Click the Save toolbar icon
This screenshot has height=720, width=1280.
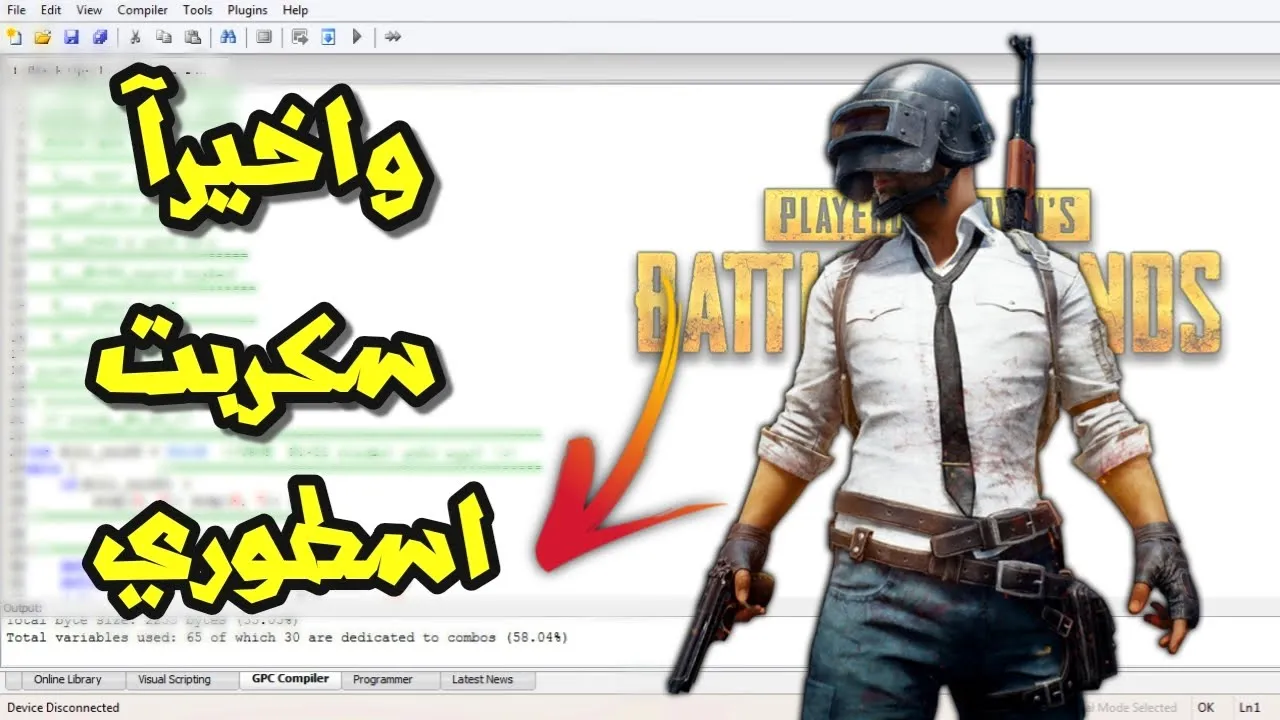tap(71, 37)
